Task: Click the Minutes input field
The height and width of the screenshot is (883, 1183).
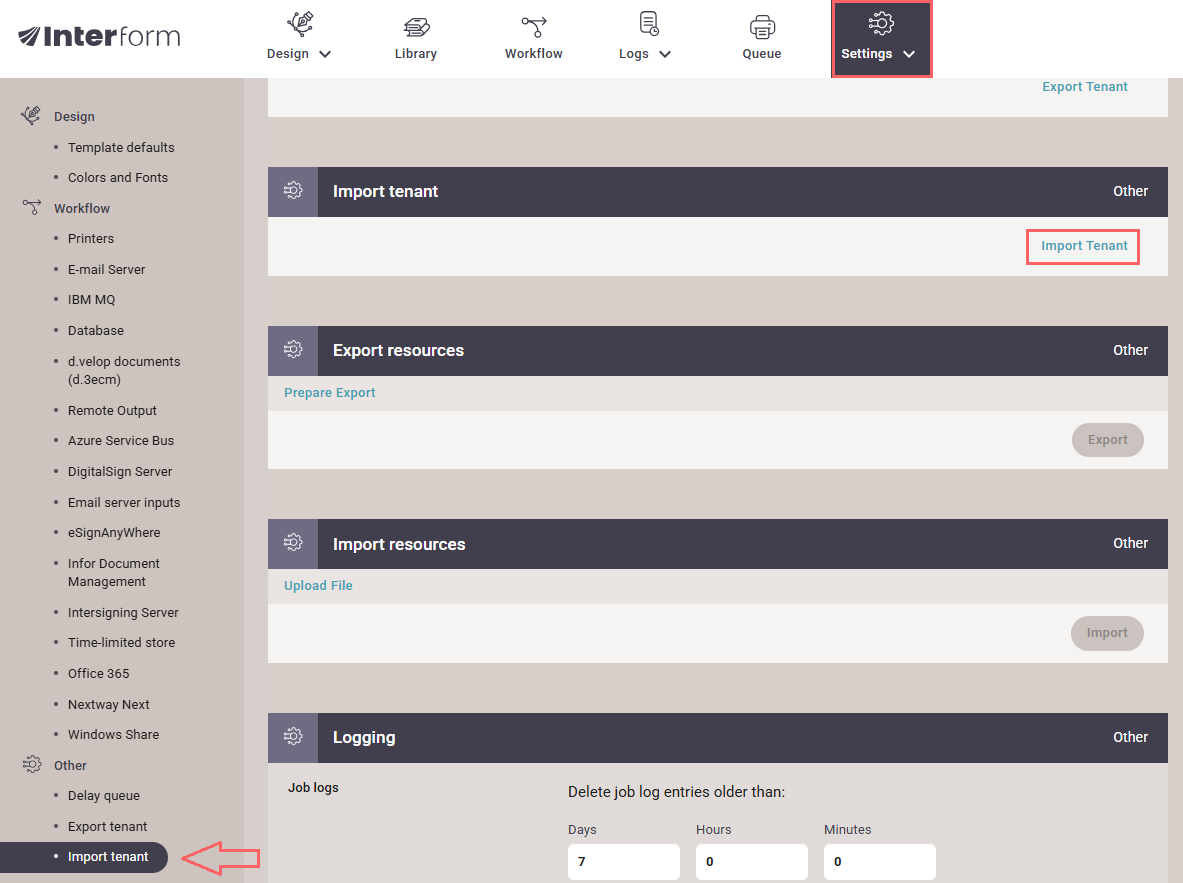Action: 879,861
